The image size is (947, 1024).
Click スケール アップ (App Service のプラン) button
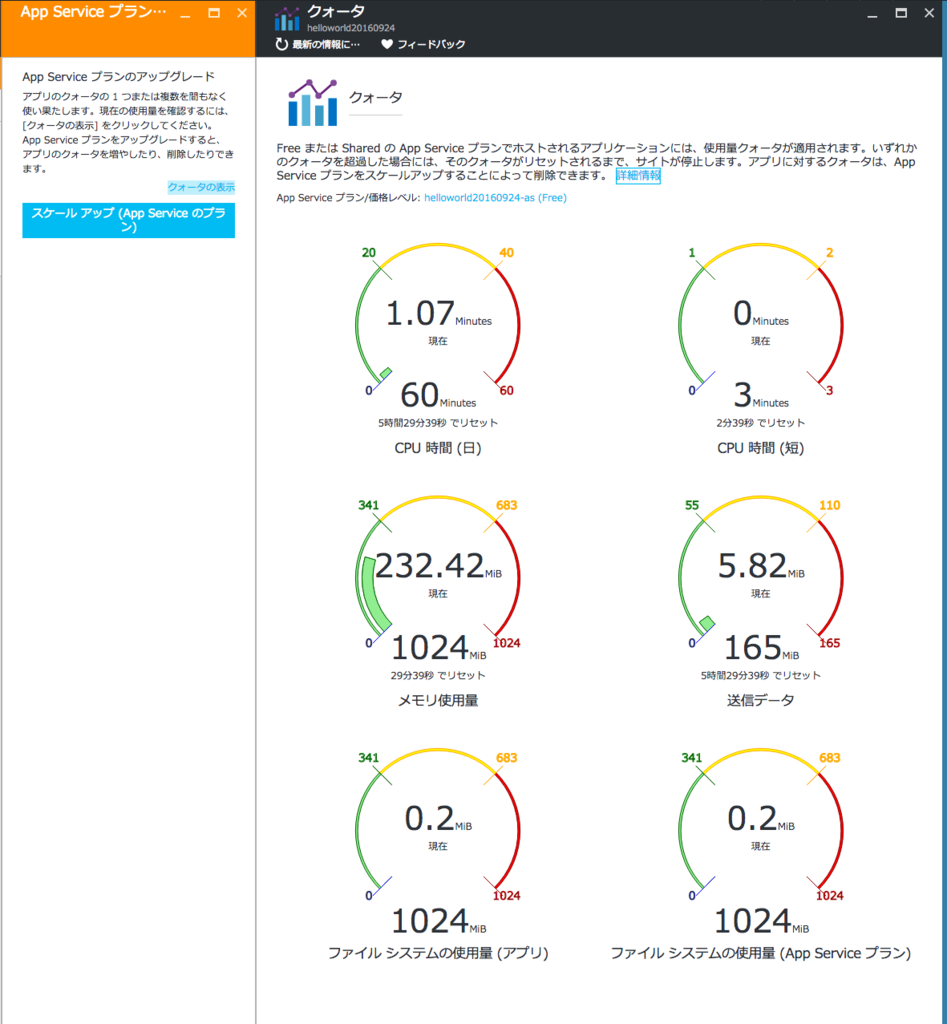coord(129,221)
